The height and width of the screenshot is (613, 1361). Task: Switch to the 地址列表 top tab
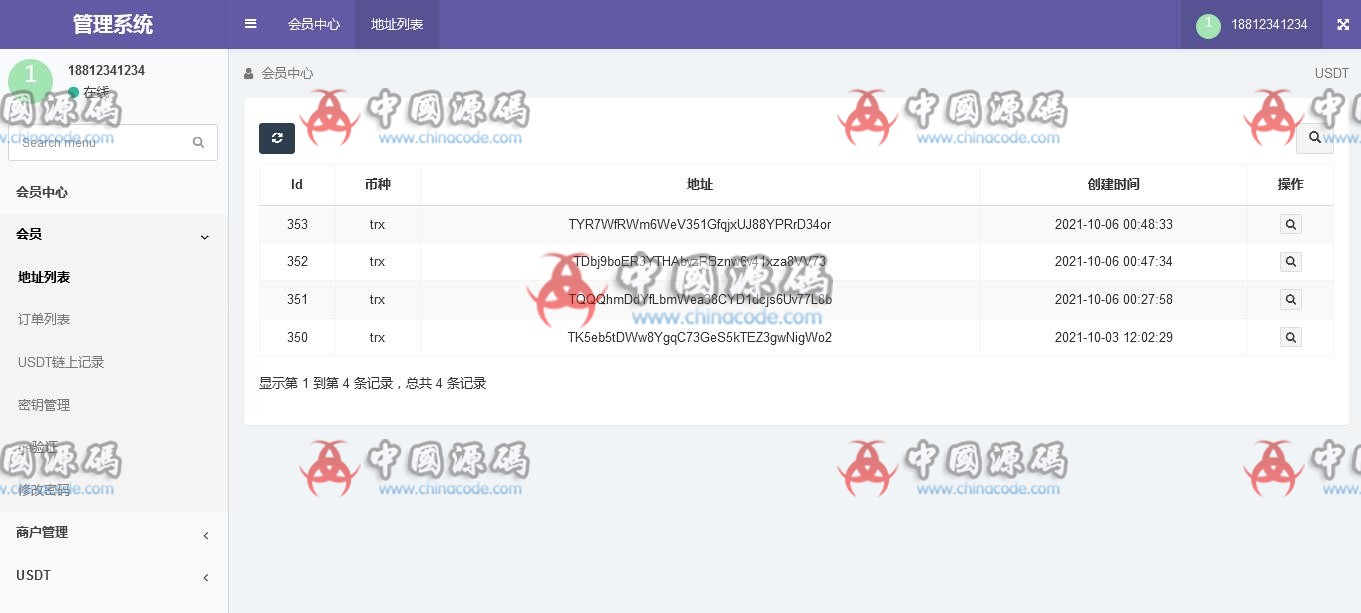(x=397, y=24)
